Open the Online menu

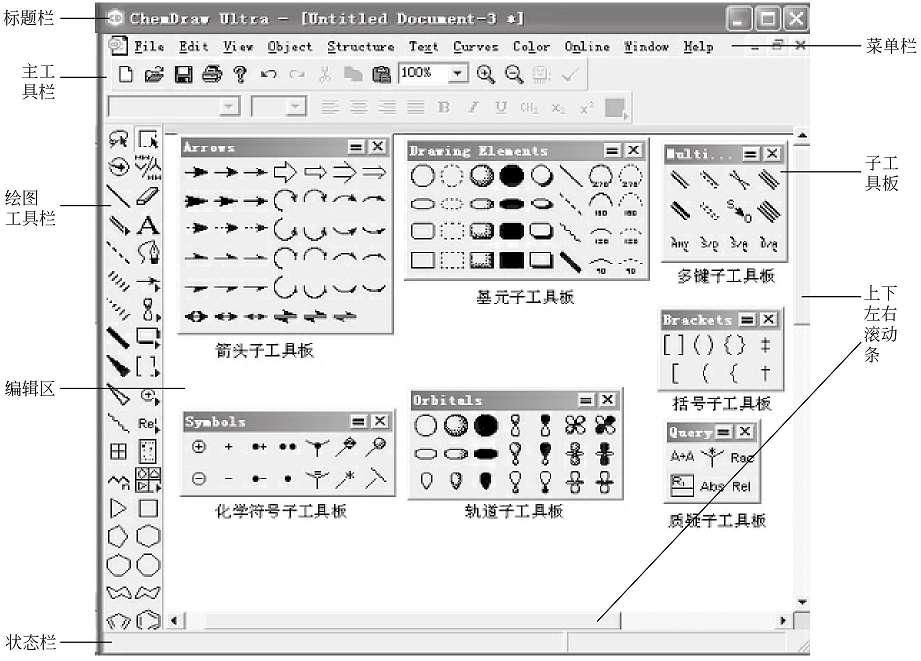click(x=587, y=46)
